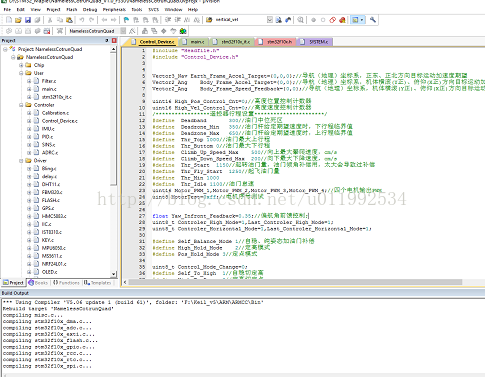Click the Undo arrow icon
485x377 pixels.
click(82, 20)
